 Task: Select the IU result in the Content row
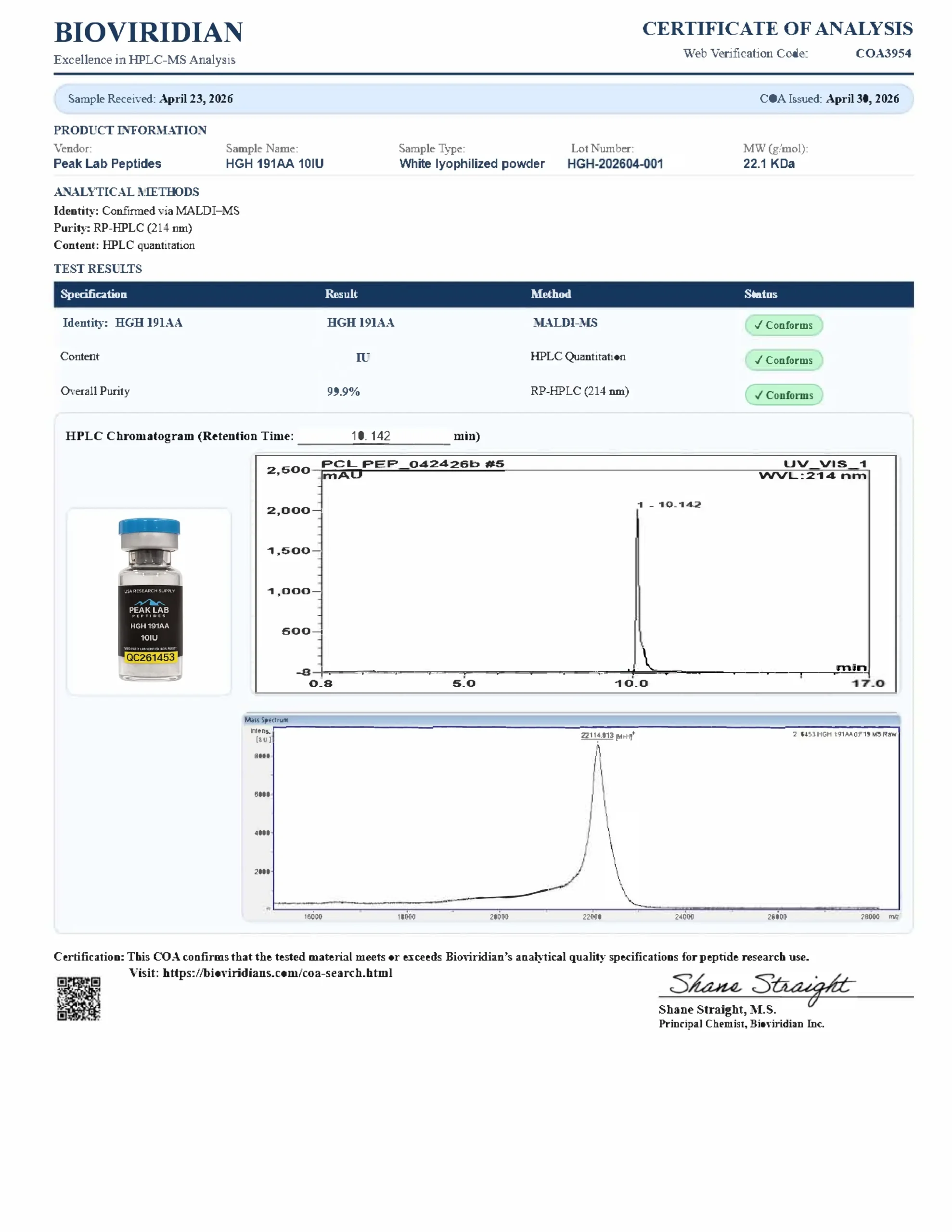pyautogui.click(x=363, y=358)
